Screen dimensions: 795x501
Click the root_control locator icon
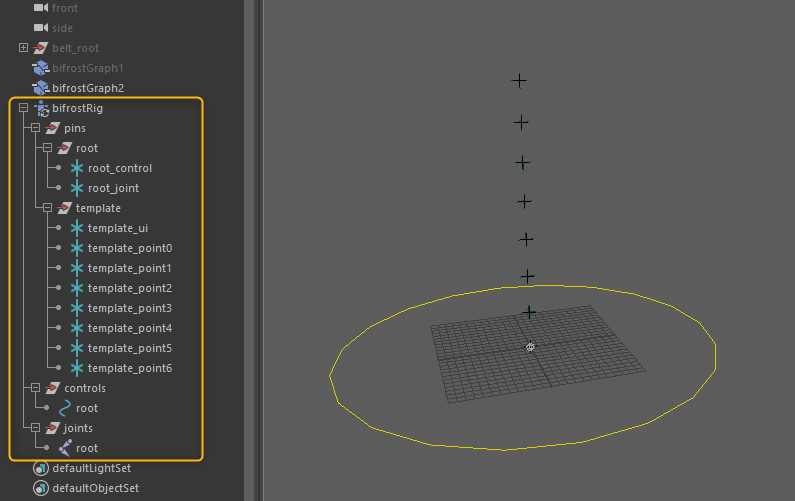point(77,168)
